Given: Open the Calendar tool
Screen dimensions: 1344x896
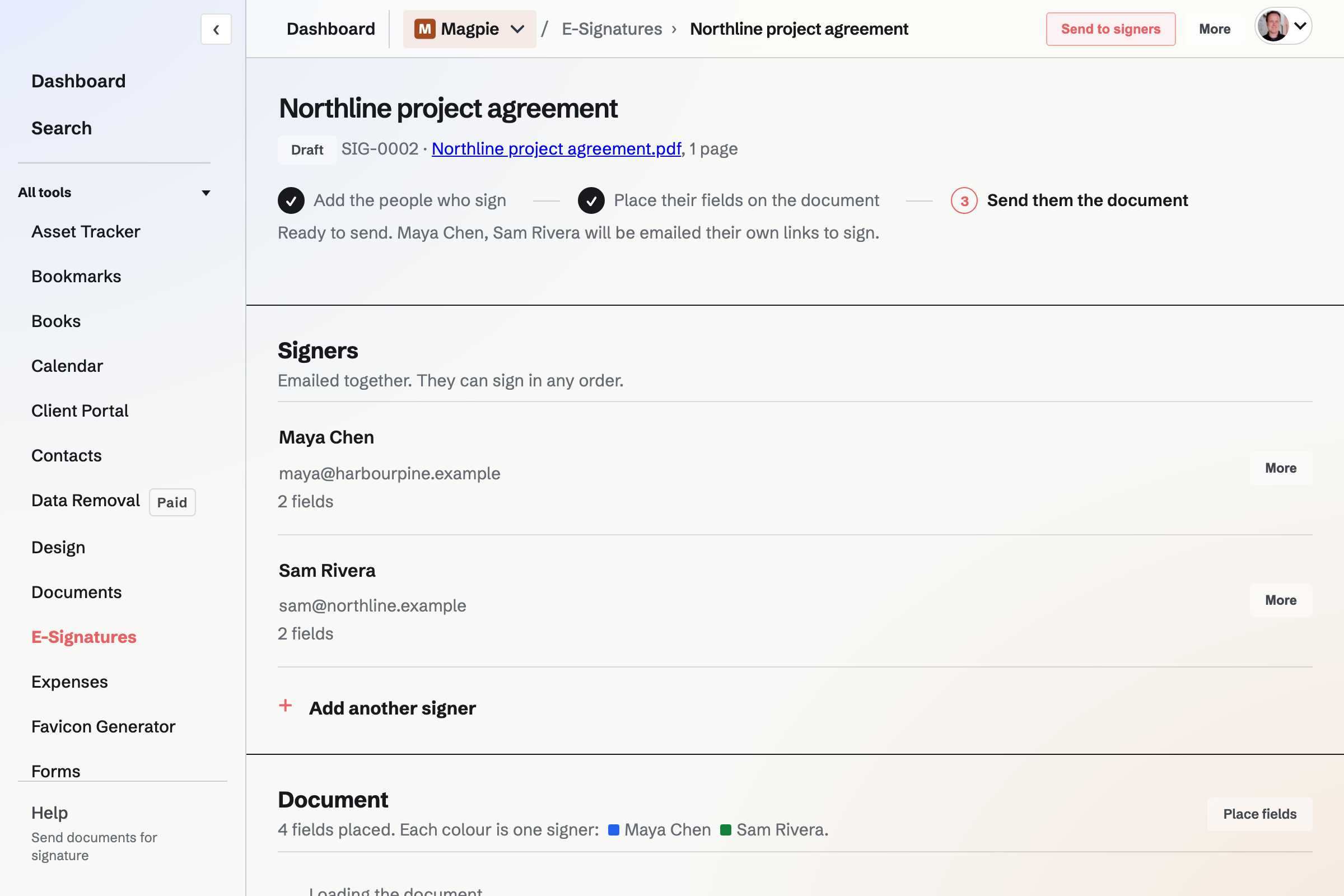Looking at the screenshot, I should point(67,366).
